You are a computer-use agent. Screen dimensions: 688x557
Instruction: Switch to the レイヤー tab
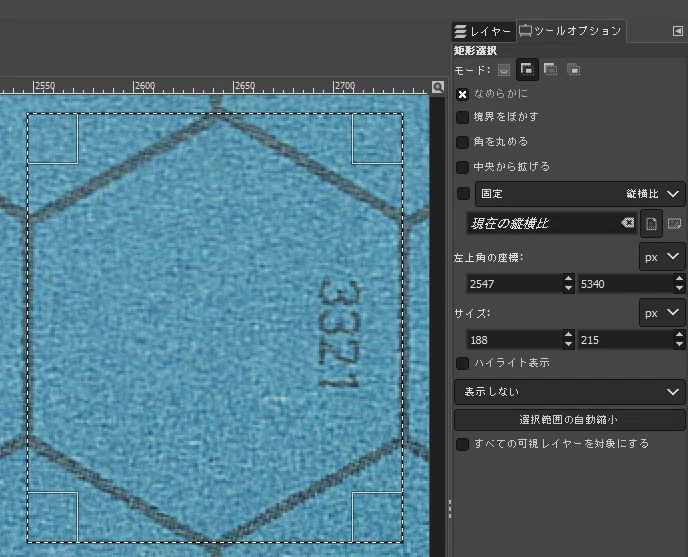484,32
